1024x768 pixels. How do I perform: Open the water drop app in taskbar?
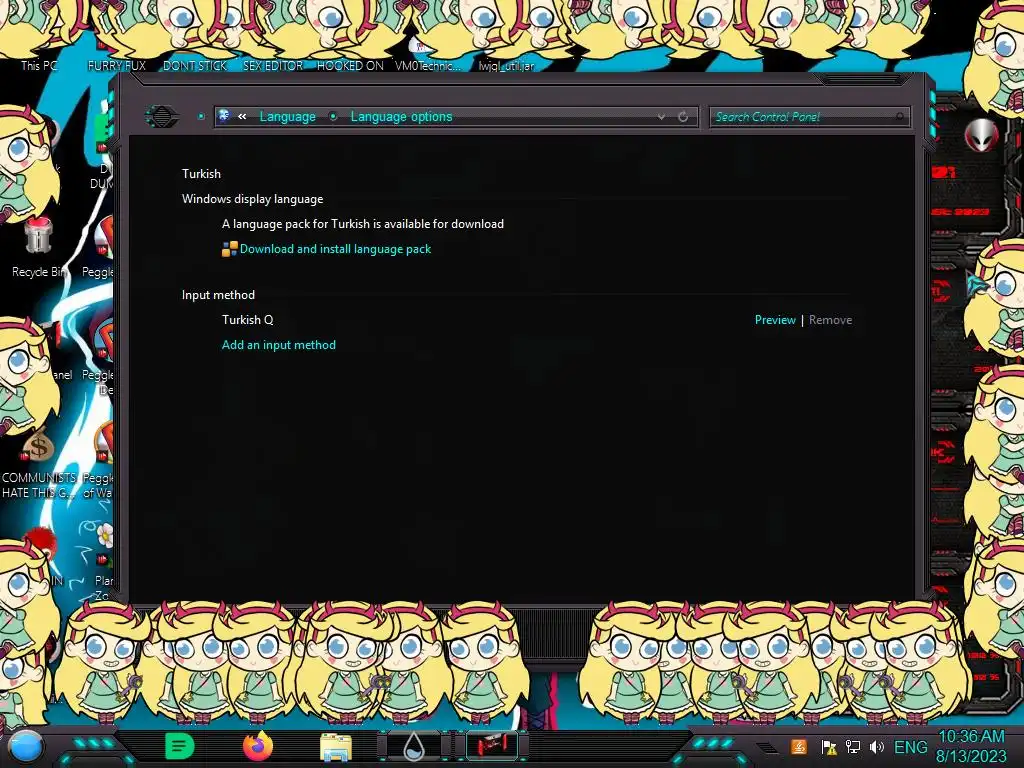point(414,746)
